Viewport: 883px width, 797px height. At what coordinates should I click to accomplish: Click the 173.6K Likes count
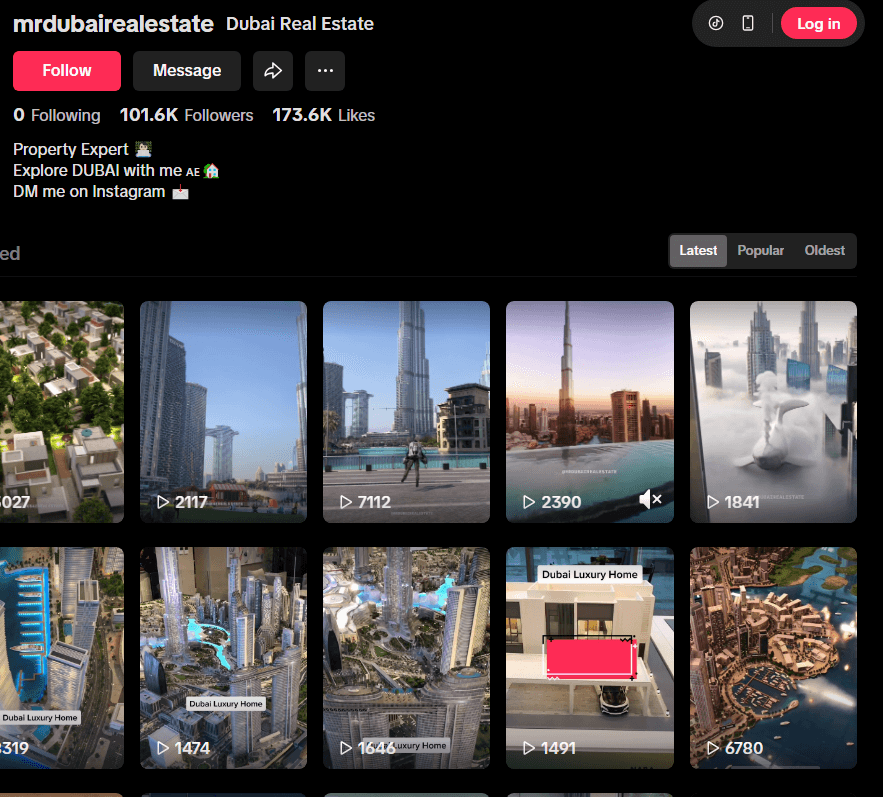tap(324, 115)
